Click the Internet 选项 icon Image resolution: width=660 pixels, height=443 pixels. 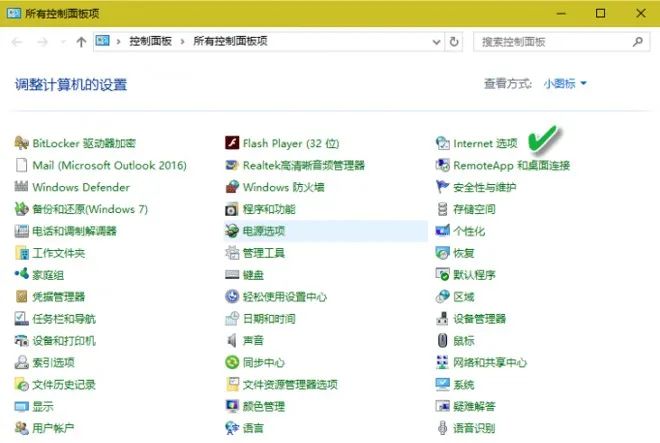(442, 143)
